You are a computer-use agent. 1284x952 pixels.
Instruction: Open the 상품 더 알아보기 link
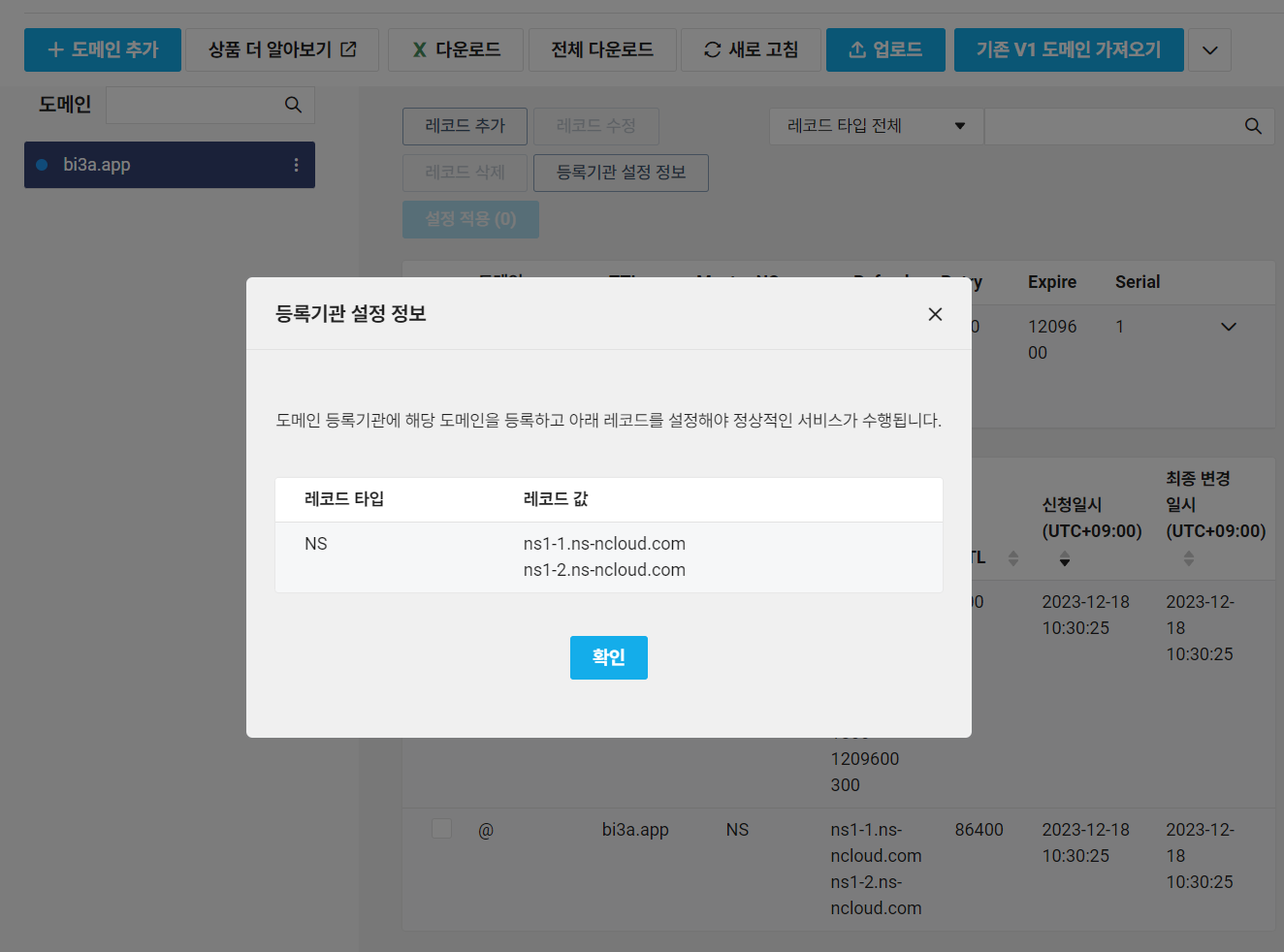click(282, 49)
